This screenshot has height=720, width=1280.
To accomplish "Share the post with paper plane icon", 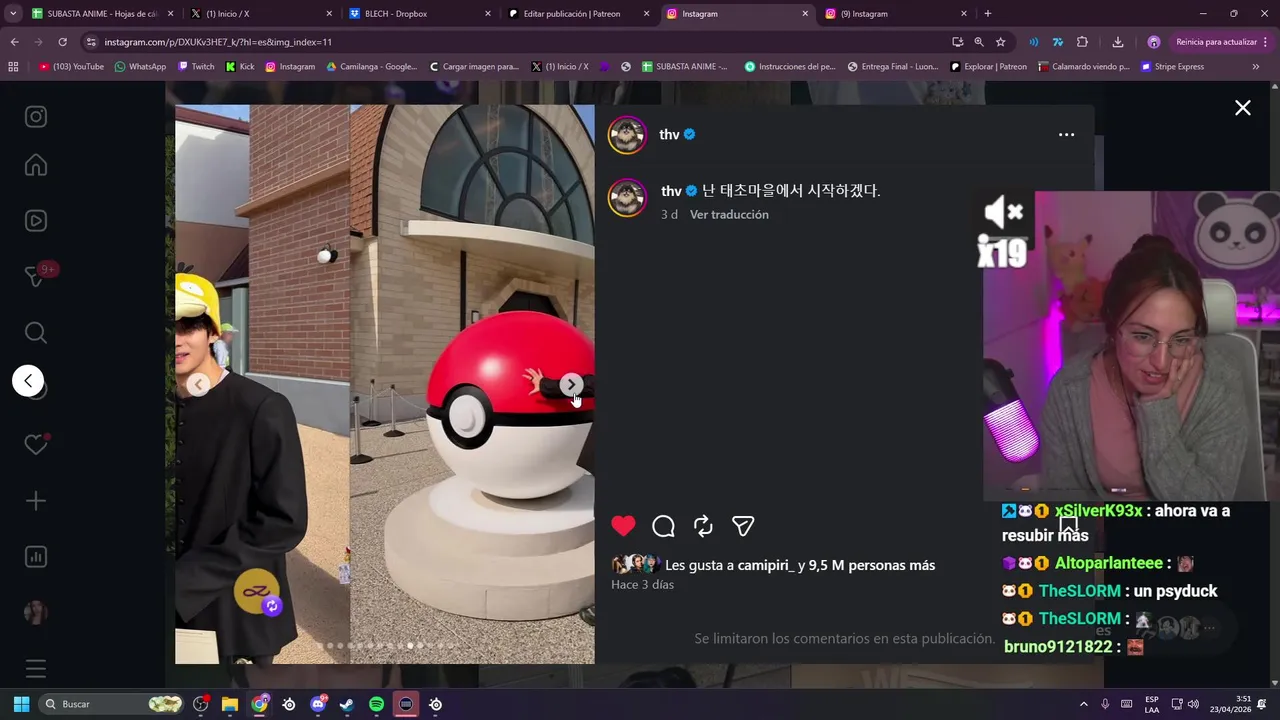I will (x=743, y=526).
